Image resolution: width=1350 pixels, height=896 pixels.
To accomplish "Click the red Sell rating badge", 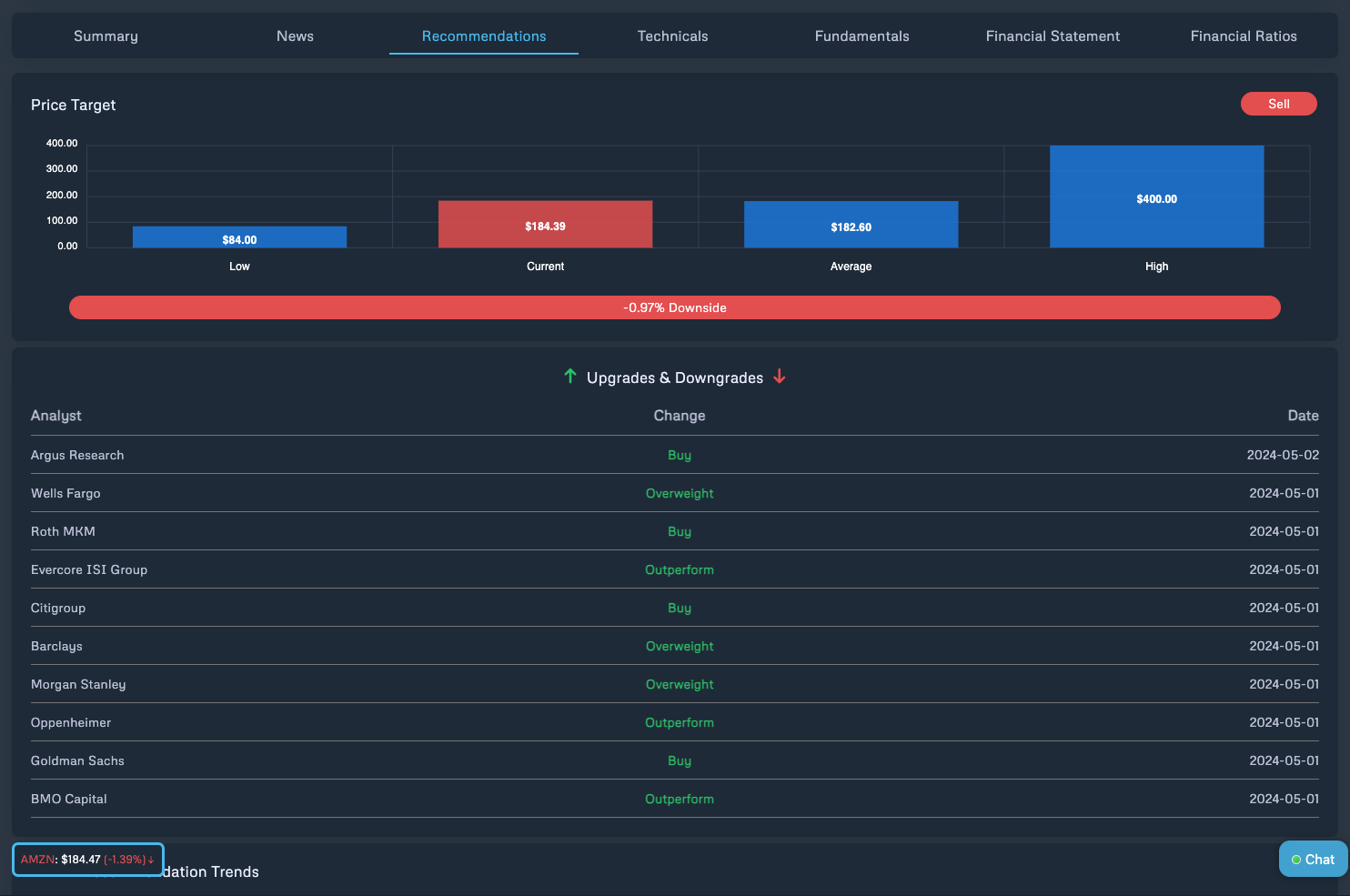I will [x=1278, y=104].
